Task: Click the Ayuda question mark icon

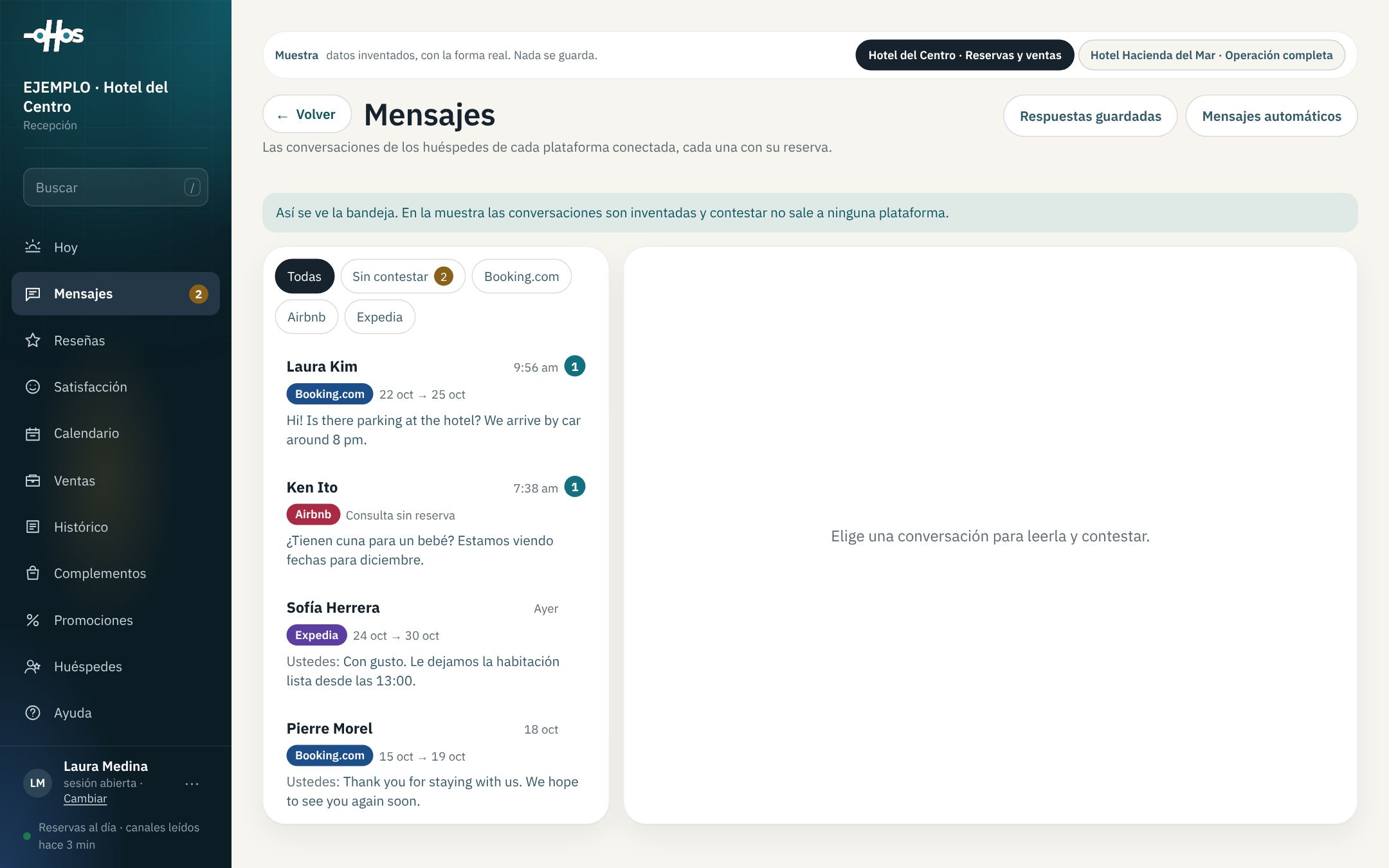Action: point(33,712)
